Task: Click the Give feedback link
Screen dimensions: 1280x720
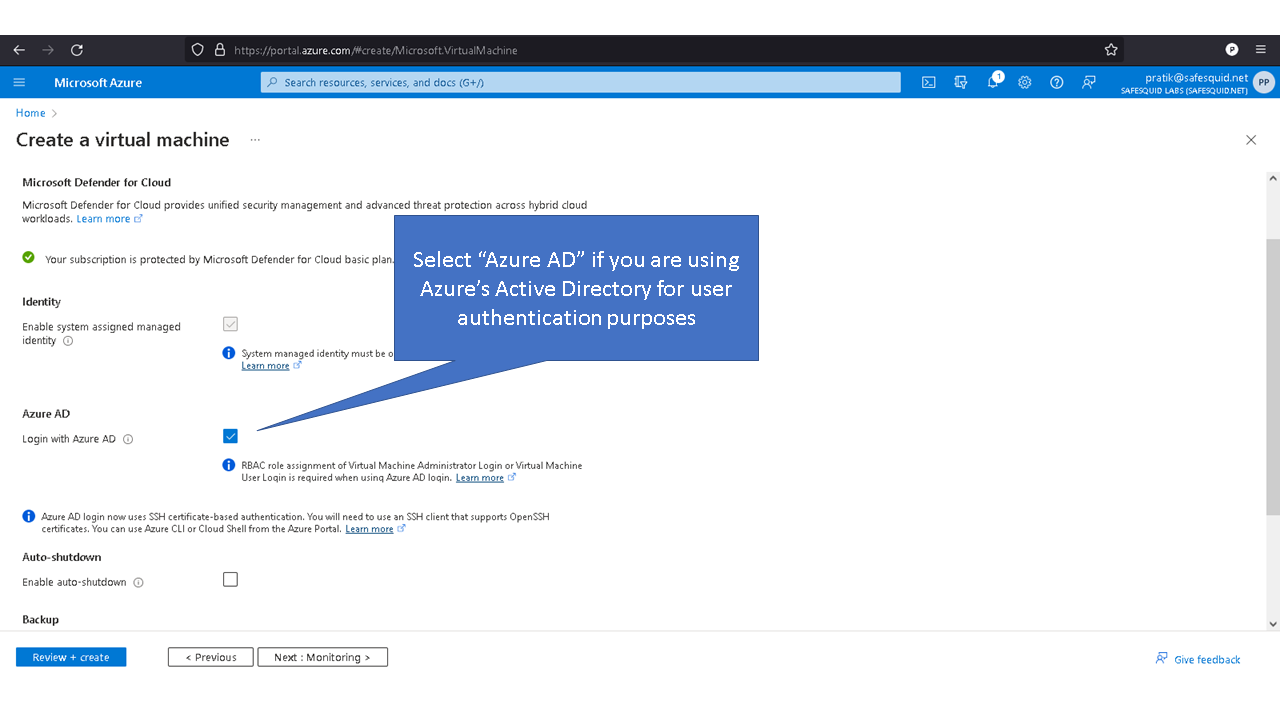Action: [x=1198, y=659]
